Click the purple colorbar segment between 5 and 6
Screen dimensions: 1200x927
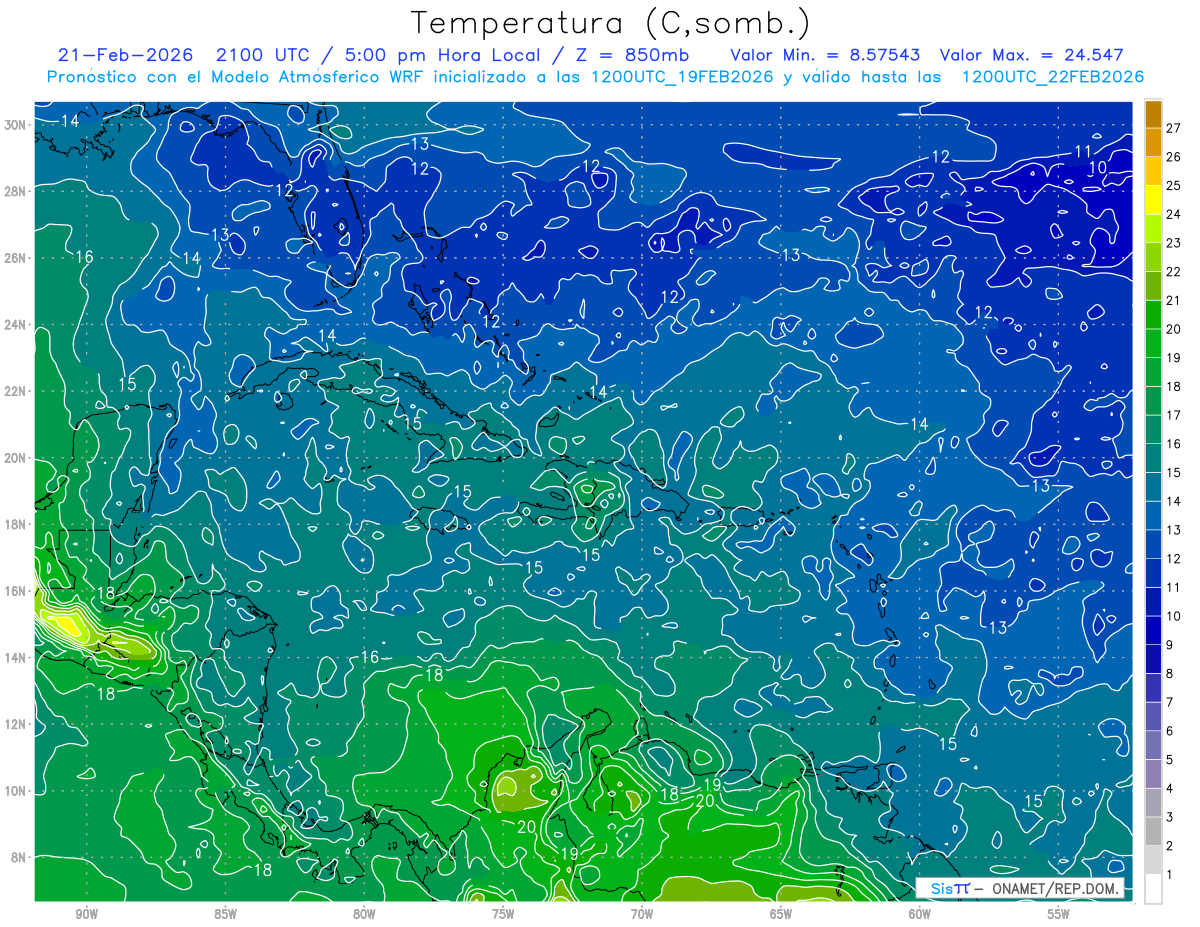point(1153,745)
